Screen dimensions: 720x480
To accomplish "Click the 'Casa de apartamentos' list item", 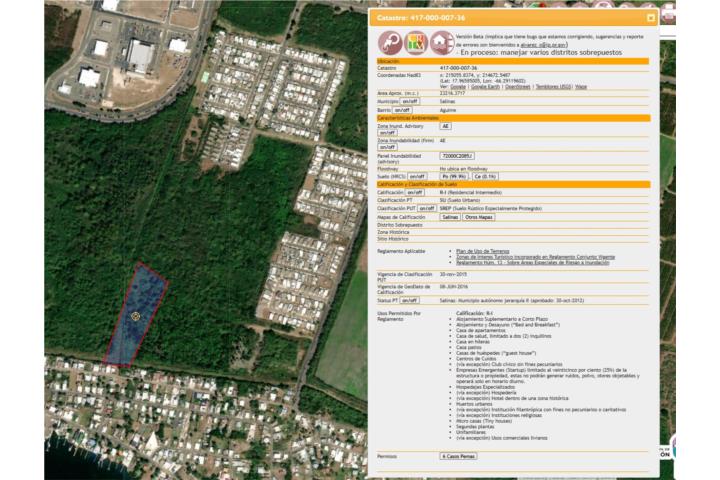I will coord(480,330).
